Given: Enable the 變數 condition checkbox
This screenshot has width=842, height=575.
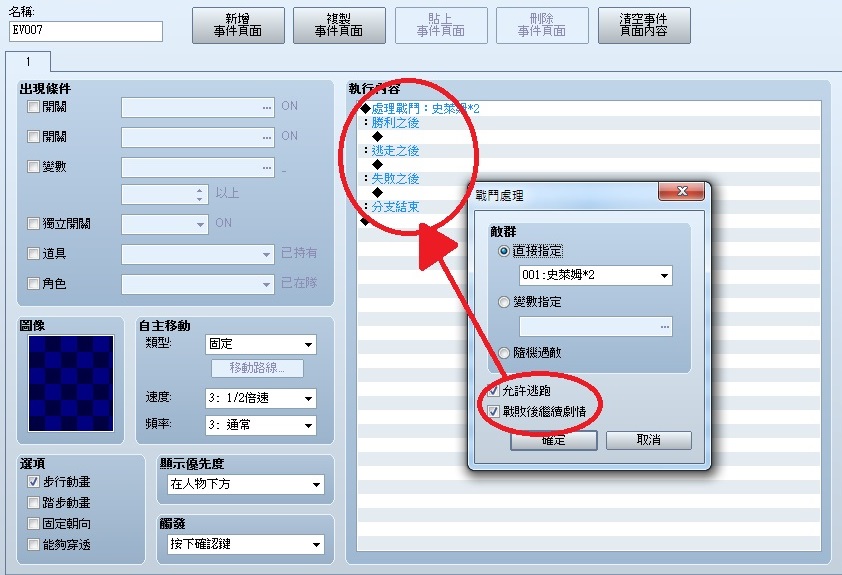Looking at the screenshot, I should 33,166.
